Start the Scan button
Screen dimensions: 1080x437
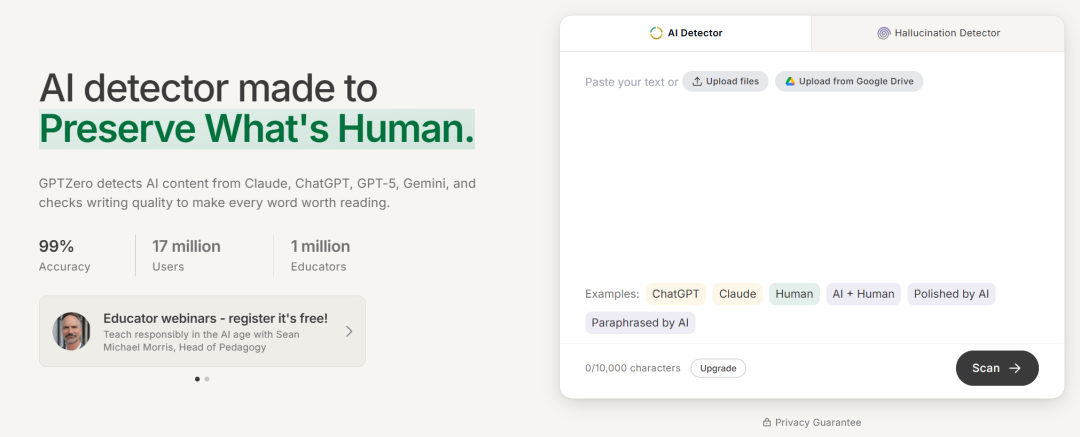coord(997,368)
